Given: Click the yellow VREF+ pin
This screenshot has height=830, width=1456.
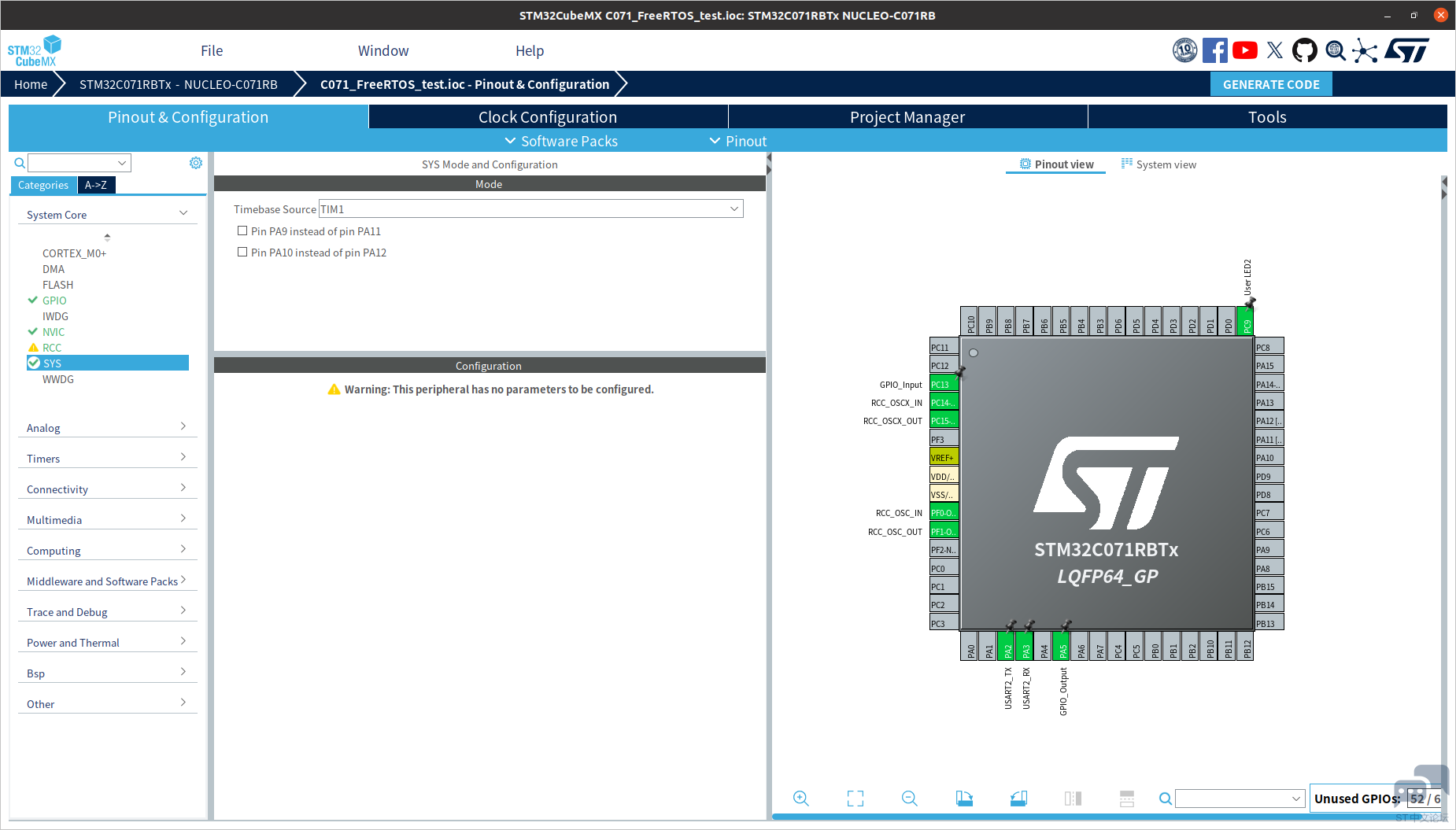Looking at the screenshot, I should coord(944,457).
